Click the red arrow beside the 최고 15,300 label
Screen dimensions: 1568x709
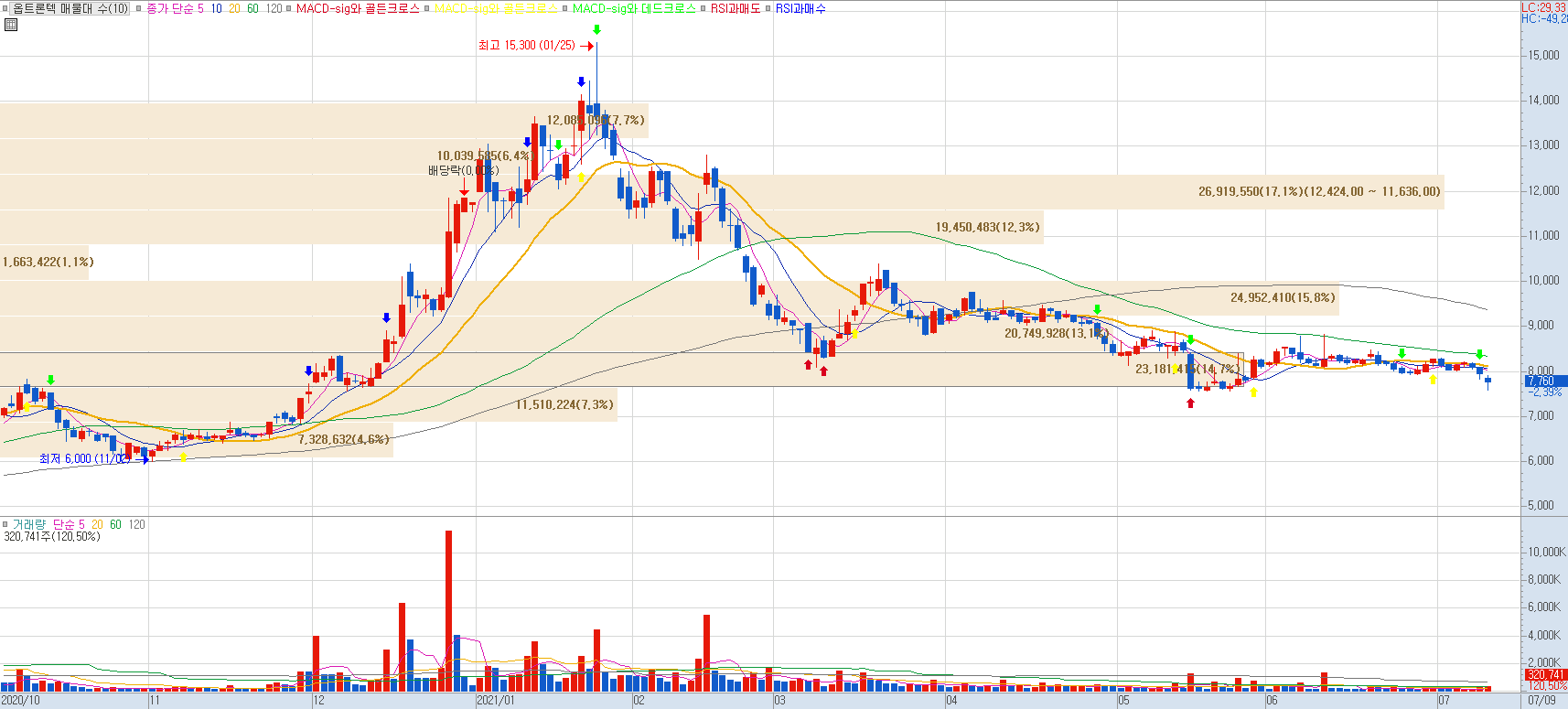(587, 46)
